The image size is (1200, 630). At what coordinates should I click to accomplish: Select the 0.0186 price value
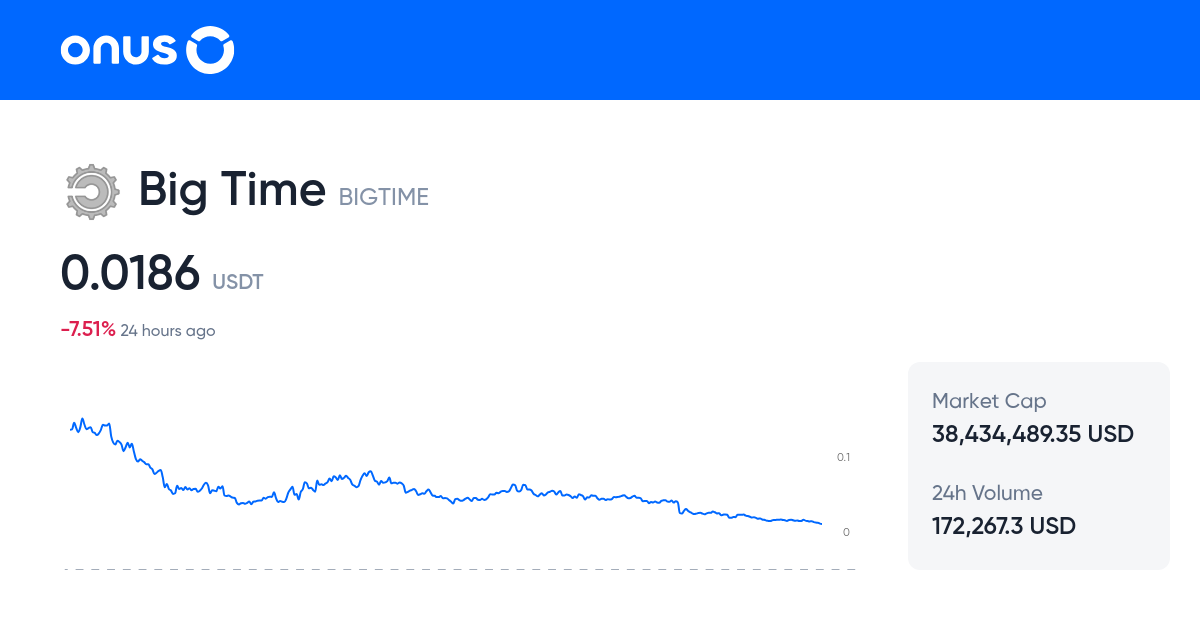pos(131,272)
